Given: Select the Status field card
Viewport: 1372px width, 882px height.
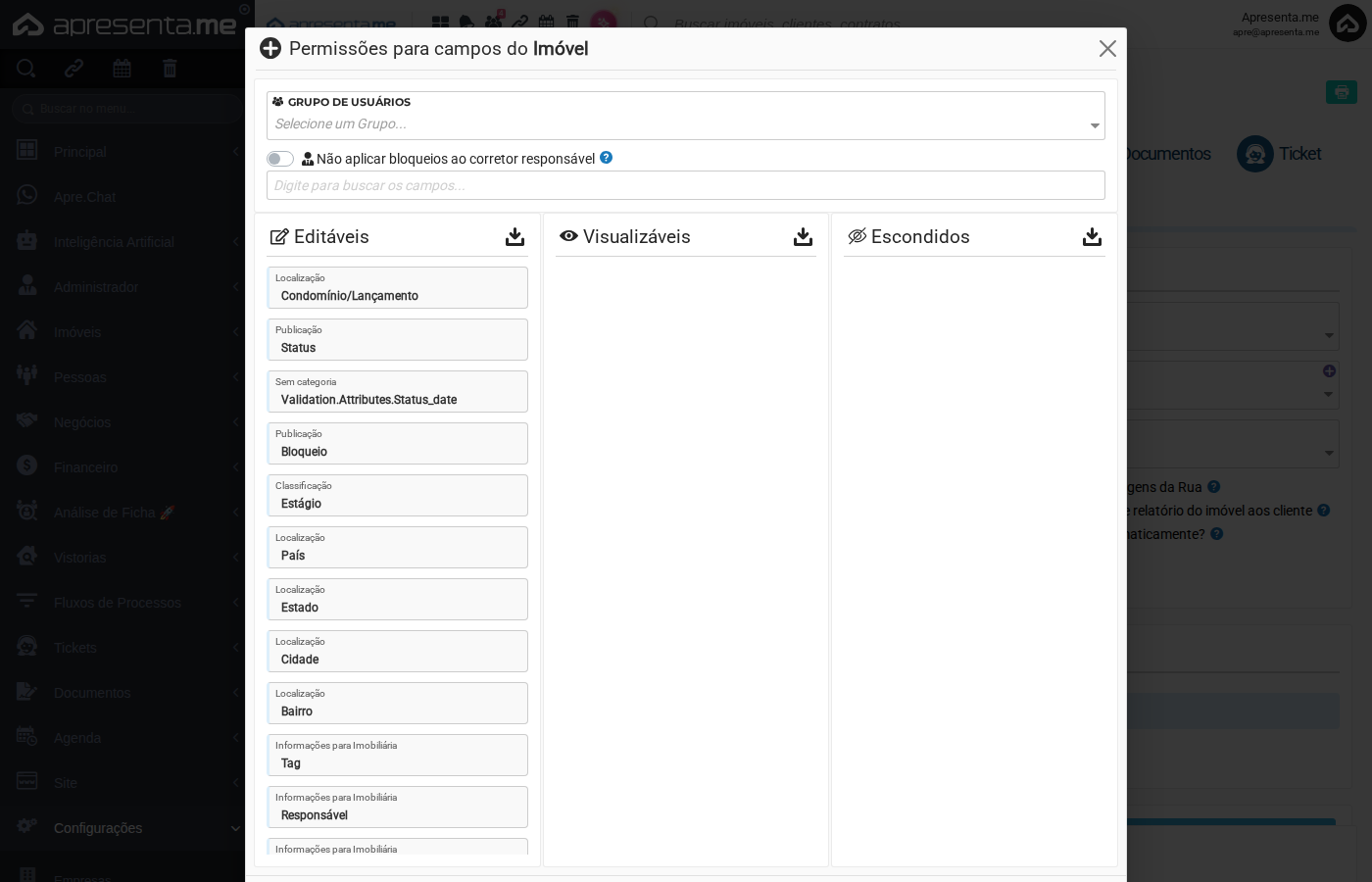Looking at the screenshot, I should pos(398,339).
